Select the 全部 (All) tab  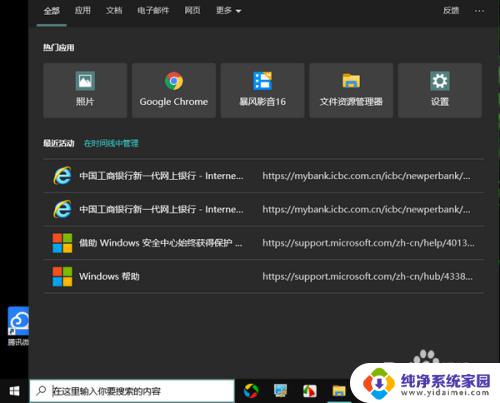click(x=52, y=11)
